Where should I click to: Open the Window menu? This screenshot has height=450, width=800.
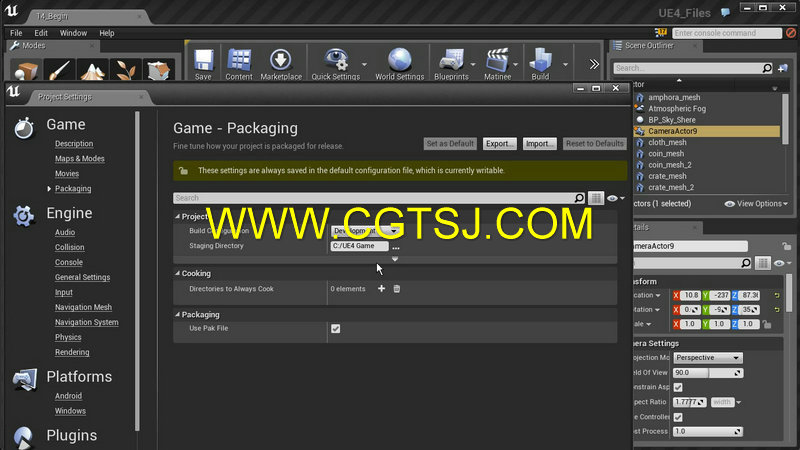click(x=73, y=33)
